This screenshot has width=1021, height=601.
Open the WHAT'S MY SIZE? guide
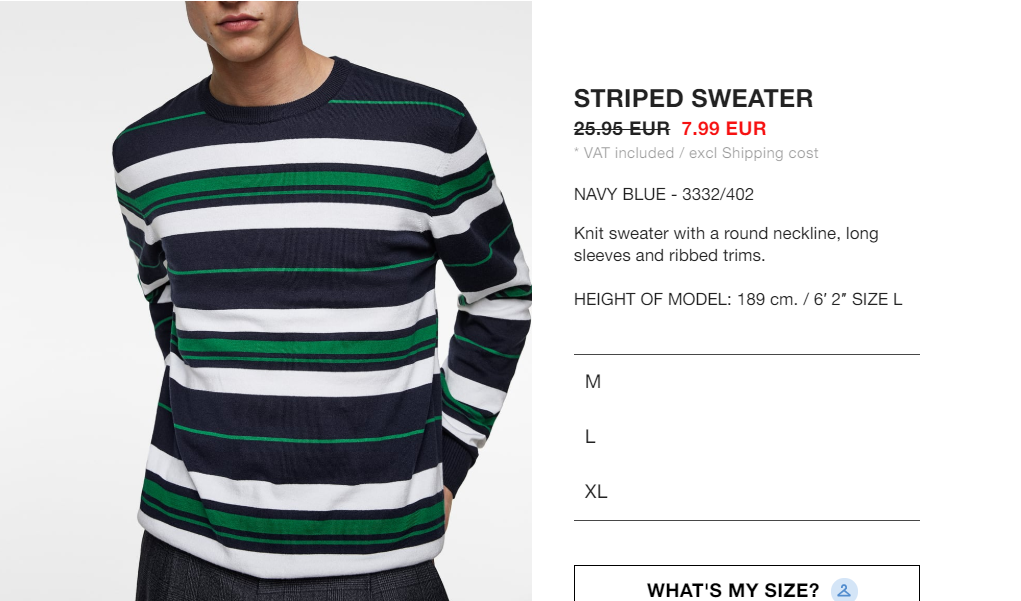[x=746, y=584]
